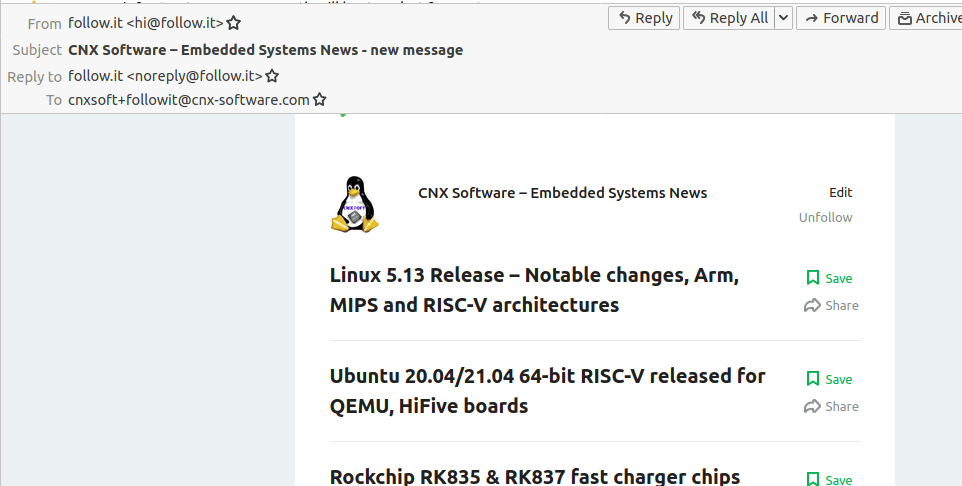Star the cnxsoft+followit recipient address
Screen dimensions: 962x486
(320, 99)
